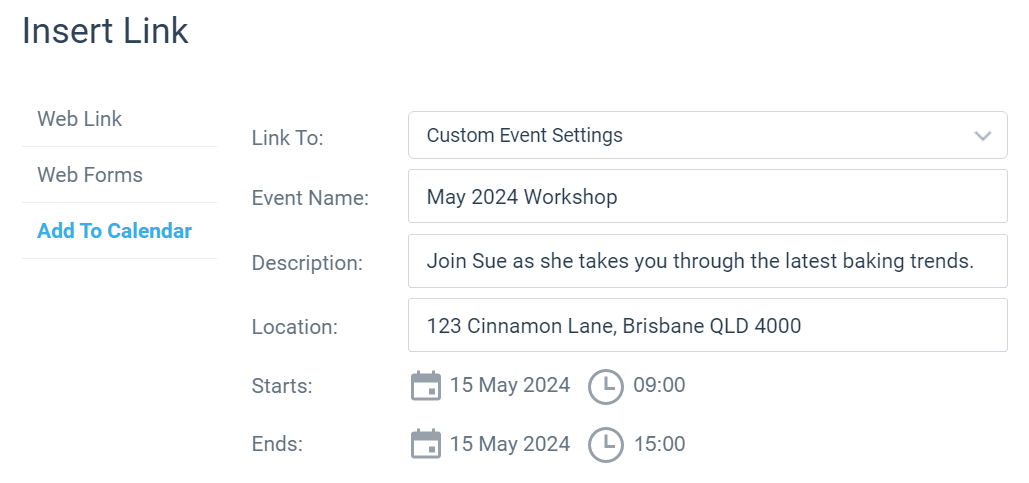Click the Ends label
1029x483 pixels.
[x=277, y=444]
